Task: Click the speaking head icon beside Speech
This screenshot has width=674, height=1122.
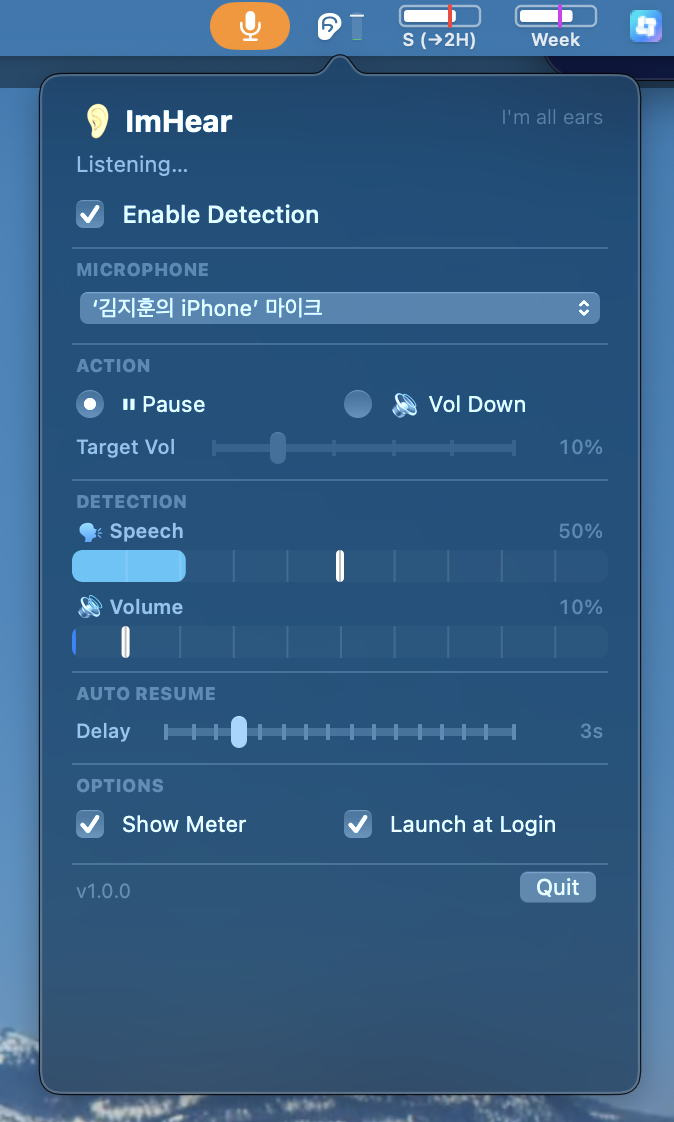Action: point(90,532)
